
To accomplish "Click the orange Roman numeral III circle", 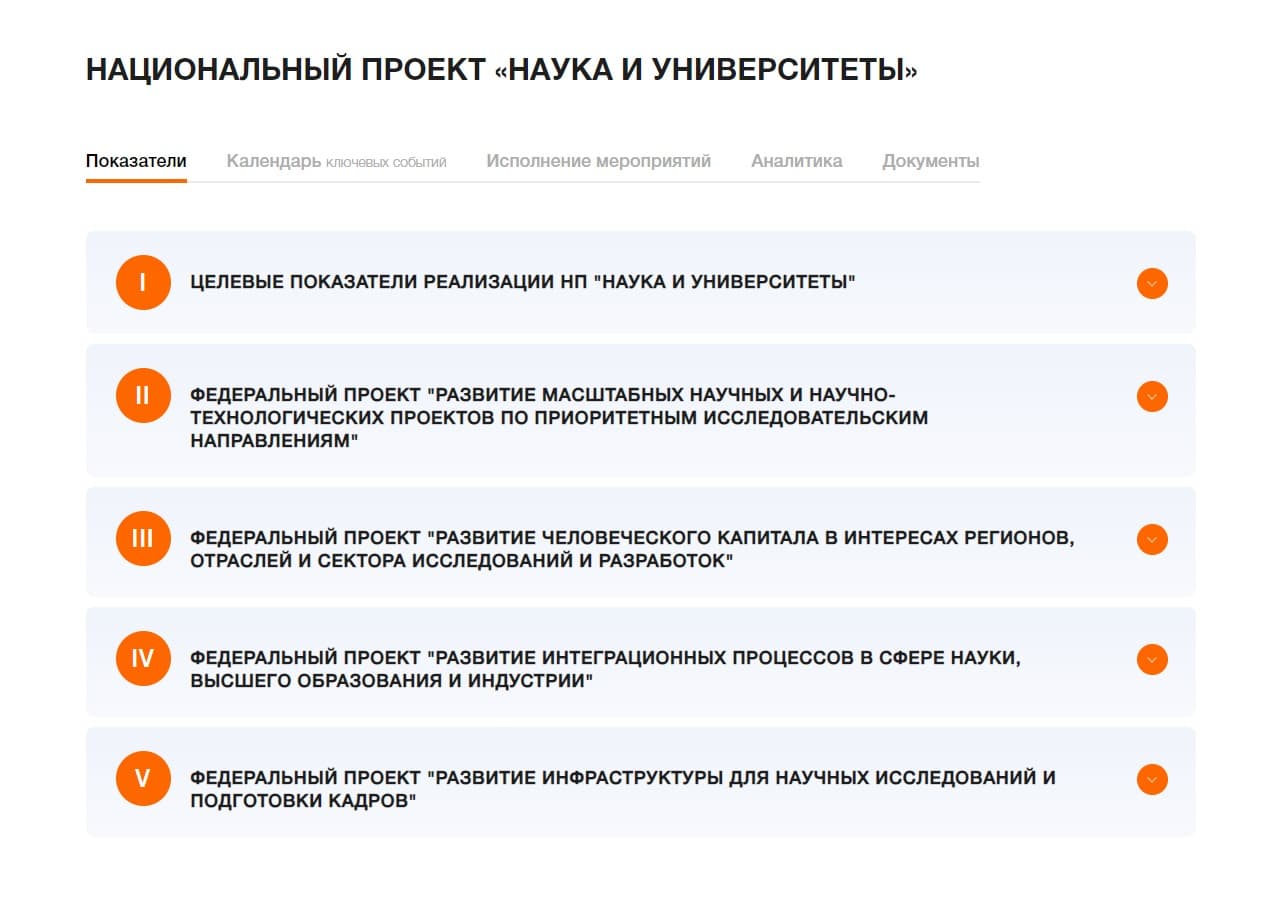I will pyautogui.click(x=143, y=539).
